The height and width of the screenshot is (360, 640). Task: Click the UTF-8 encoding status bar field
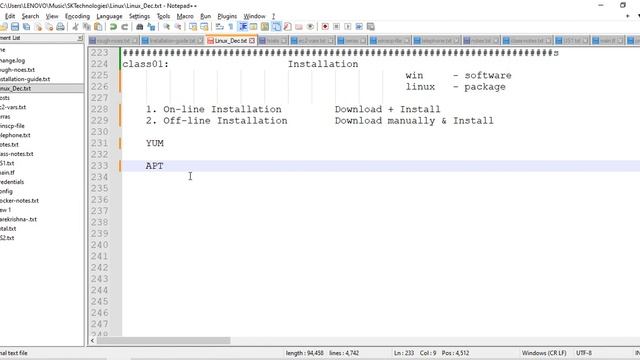tap(584, 353)
